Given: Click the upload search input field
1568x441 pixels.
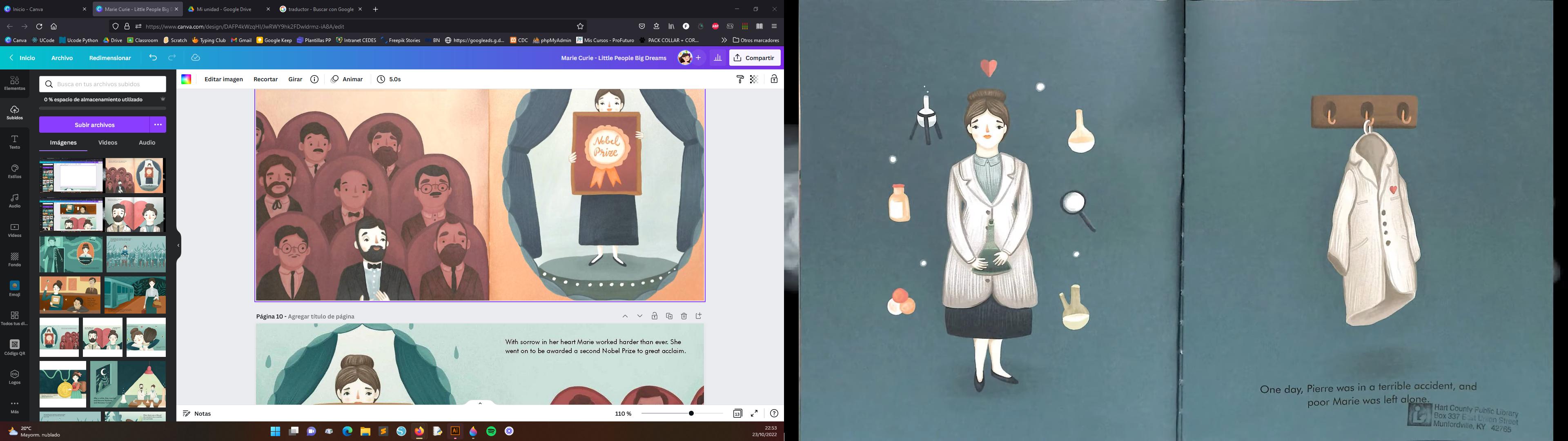Looking at the screenshot, I should 103,84.
